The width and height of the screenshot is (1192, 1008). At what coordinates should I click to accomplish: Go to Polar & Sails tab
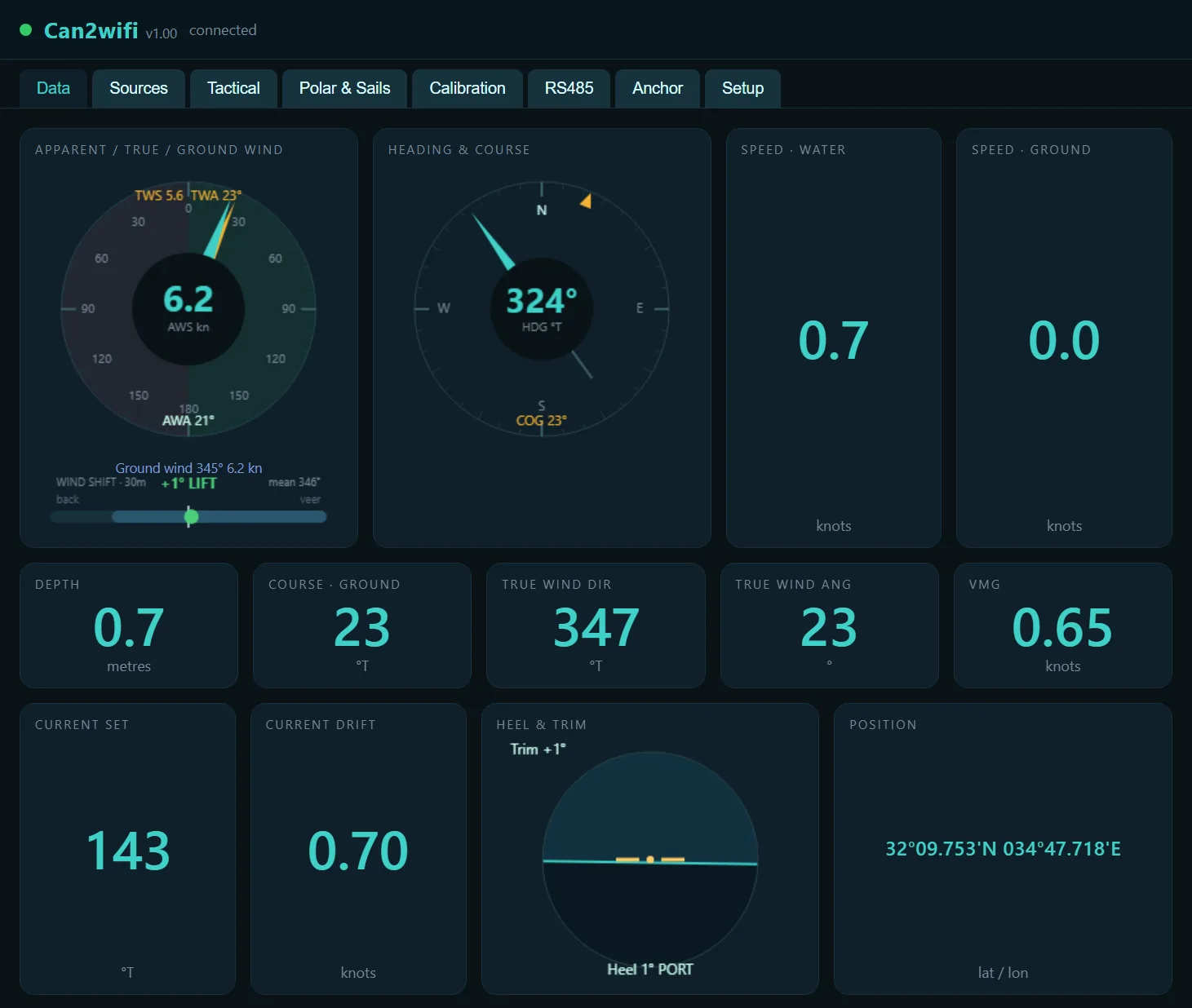[x=344, y=88]
